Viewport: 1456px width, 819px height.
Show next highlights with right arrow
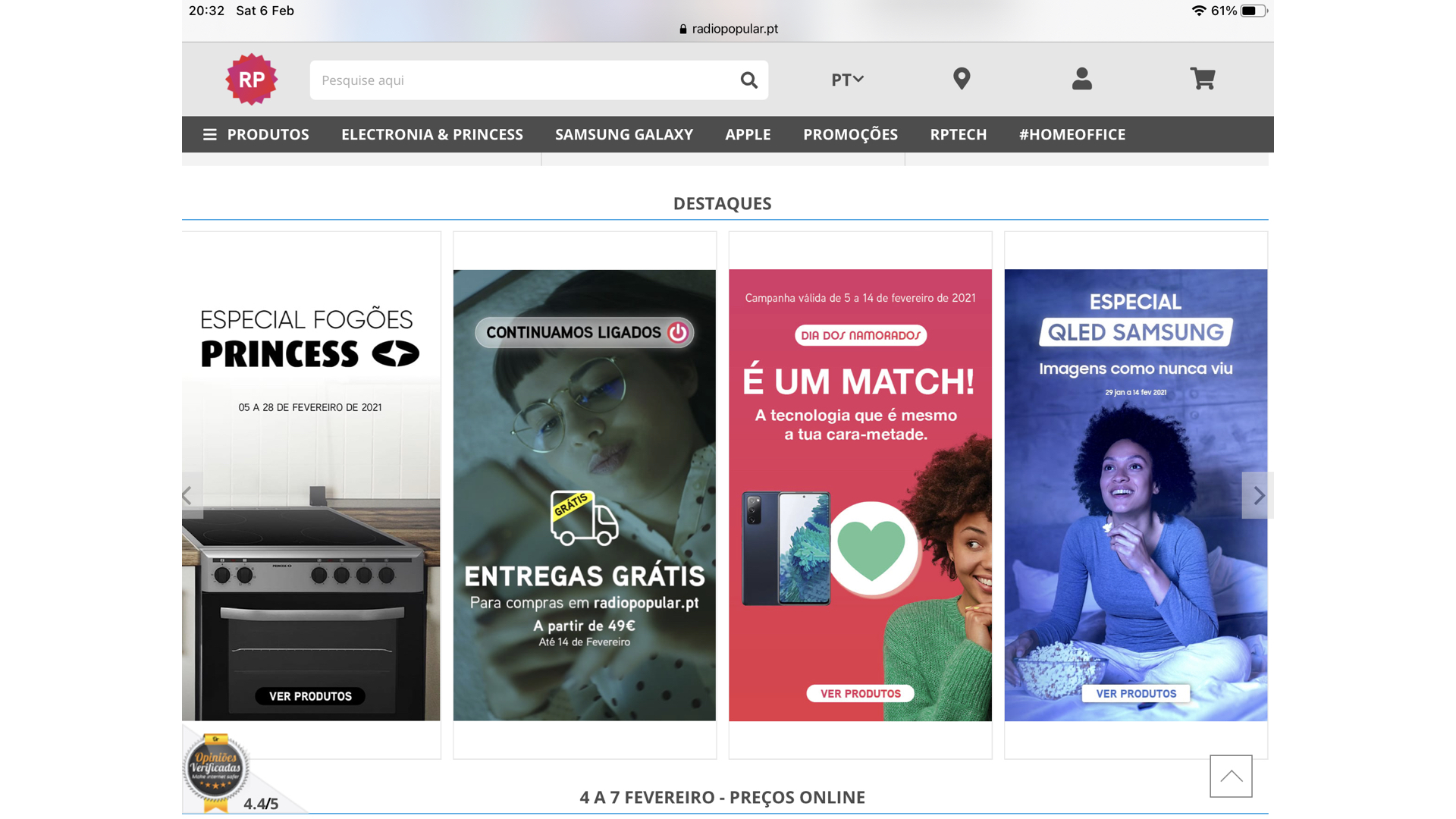[1257, 495]
